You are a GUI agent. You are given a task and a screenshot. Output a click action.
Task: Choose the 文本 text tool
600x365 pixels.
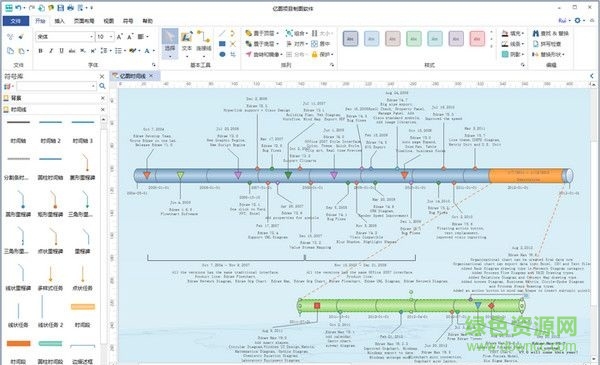pos(187,43)
